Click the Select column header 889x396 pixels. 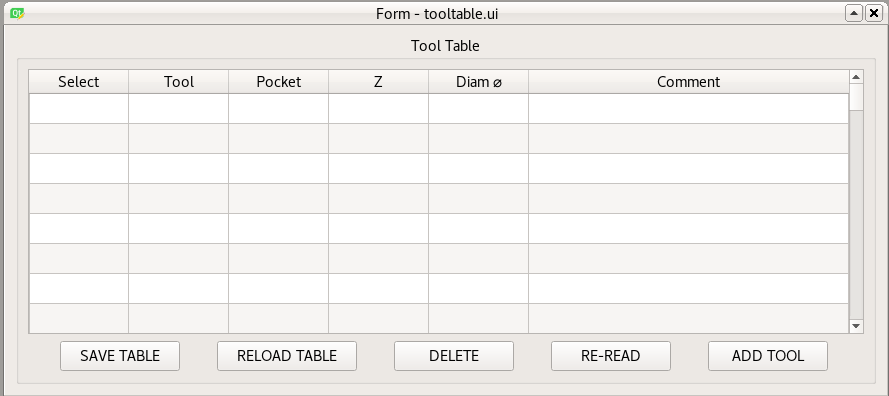(79, 82)
